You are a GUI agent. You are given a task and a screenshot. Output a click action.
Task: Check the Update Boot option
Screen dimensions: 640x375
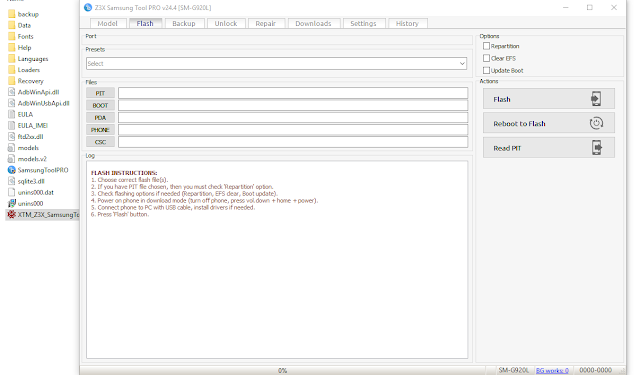point(486,70)
